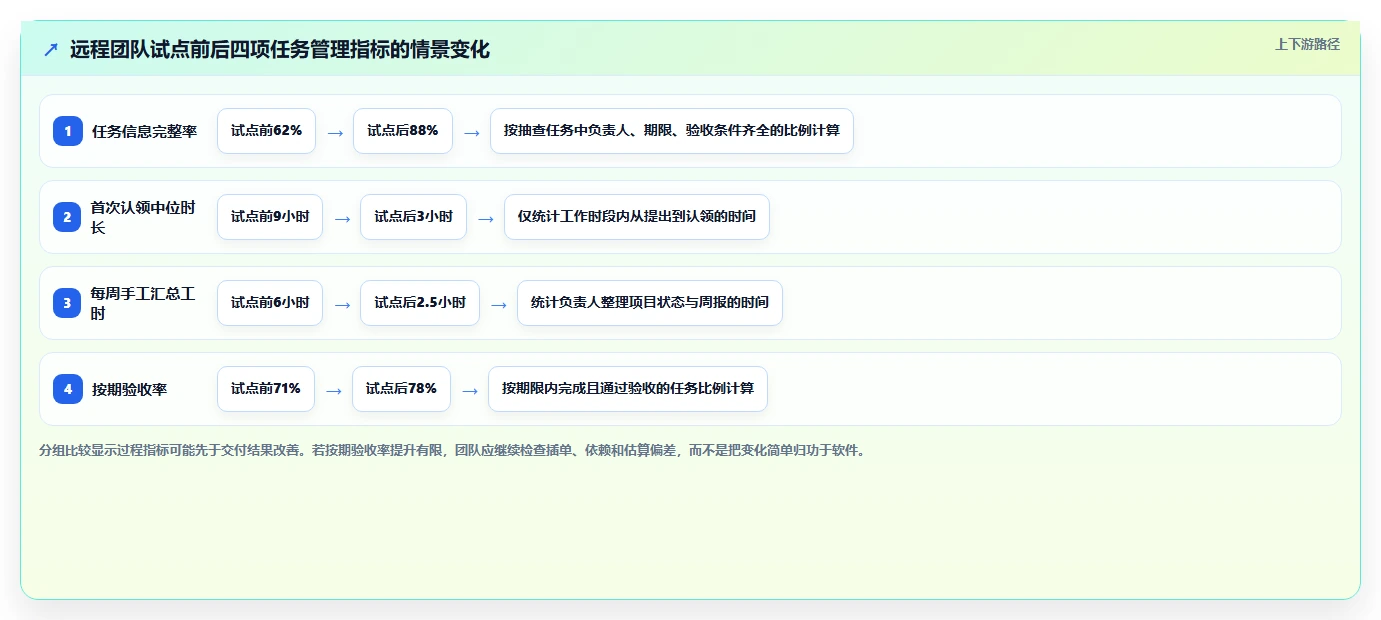Select the 任务信息完整率 row label

[145, 131]
